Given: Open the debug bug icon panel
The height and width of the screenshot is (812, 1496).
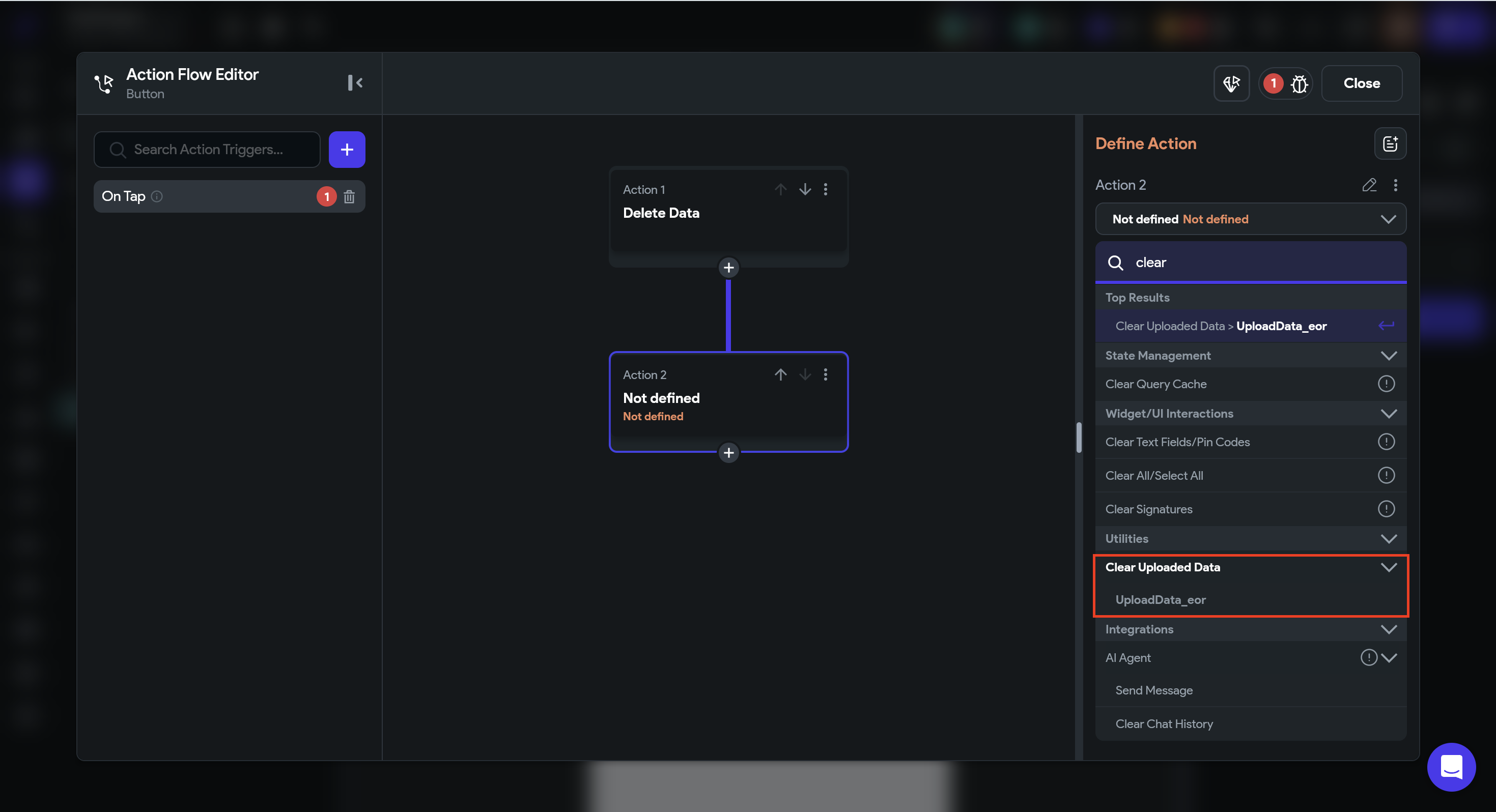Looking at the screenshot, I should pos(1299,83).
